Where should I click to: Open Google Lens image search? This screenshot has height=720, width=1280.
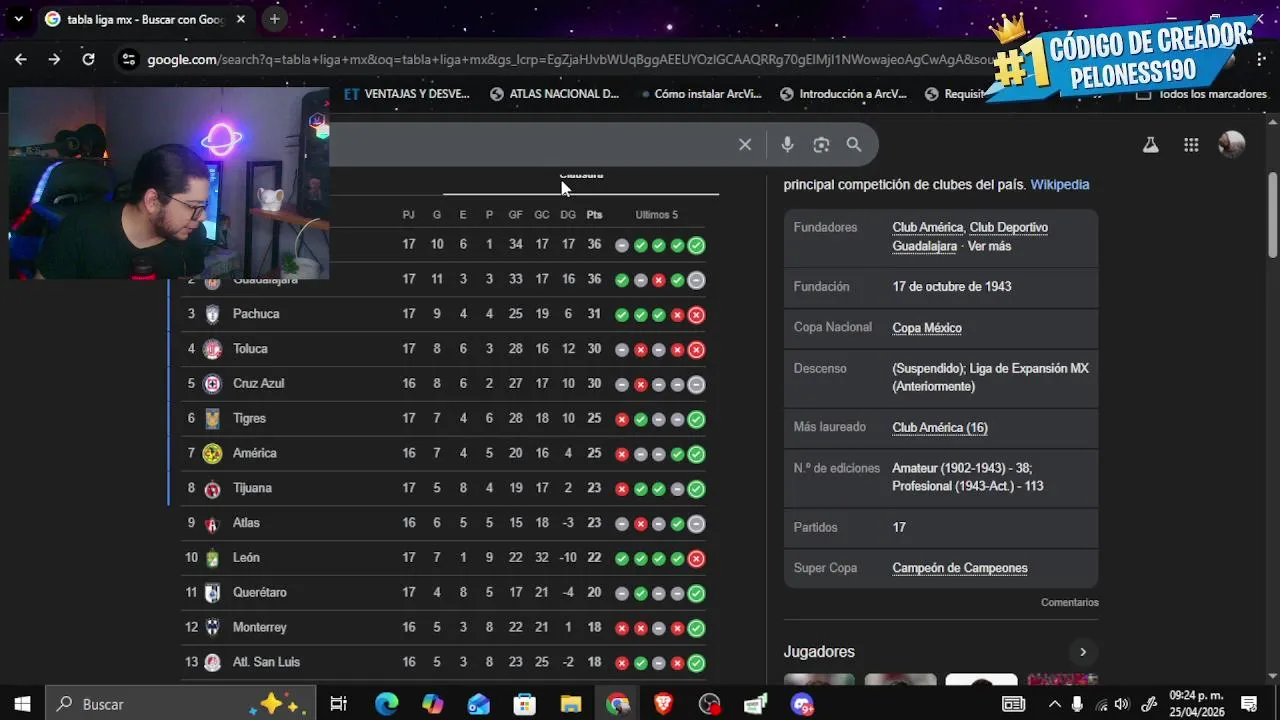[821, 145]
